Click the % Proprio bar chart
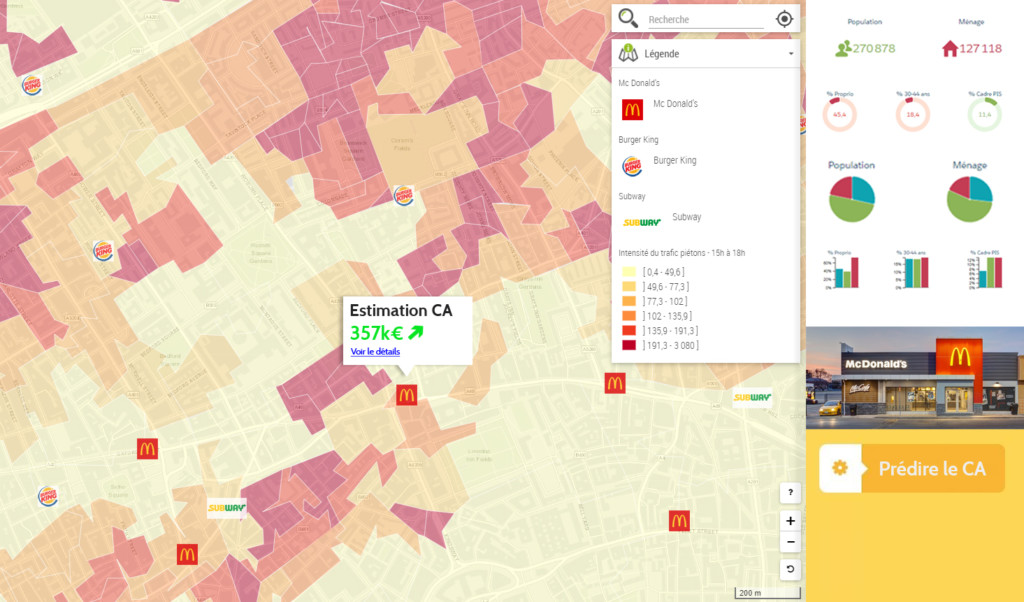The height and width of the screenshot is (602, 1024). tap(841, 272)
